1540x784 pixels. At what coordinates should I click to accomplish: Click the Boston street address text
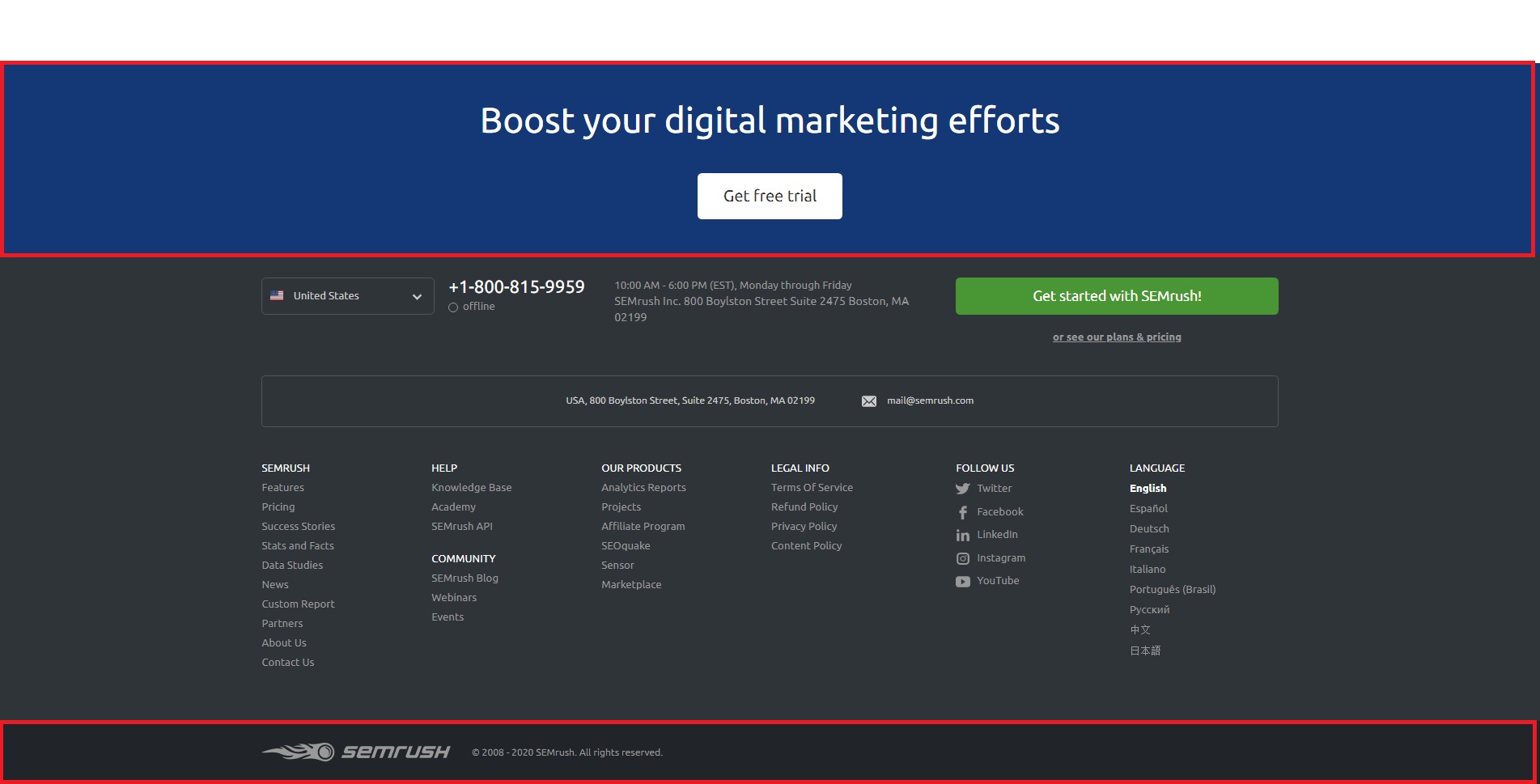tap(690, 400)
